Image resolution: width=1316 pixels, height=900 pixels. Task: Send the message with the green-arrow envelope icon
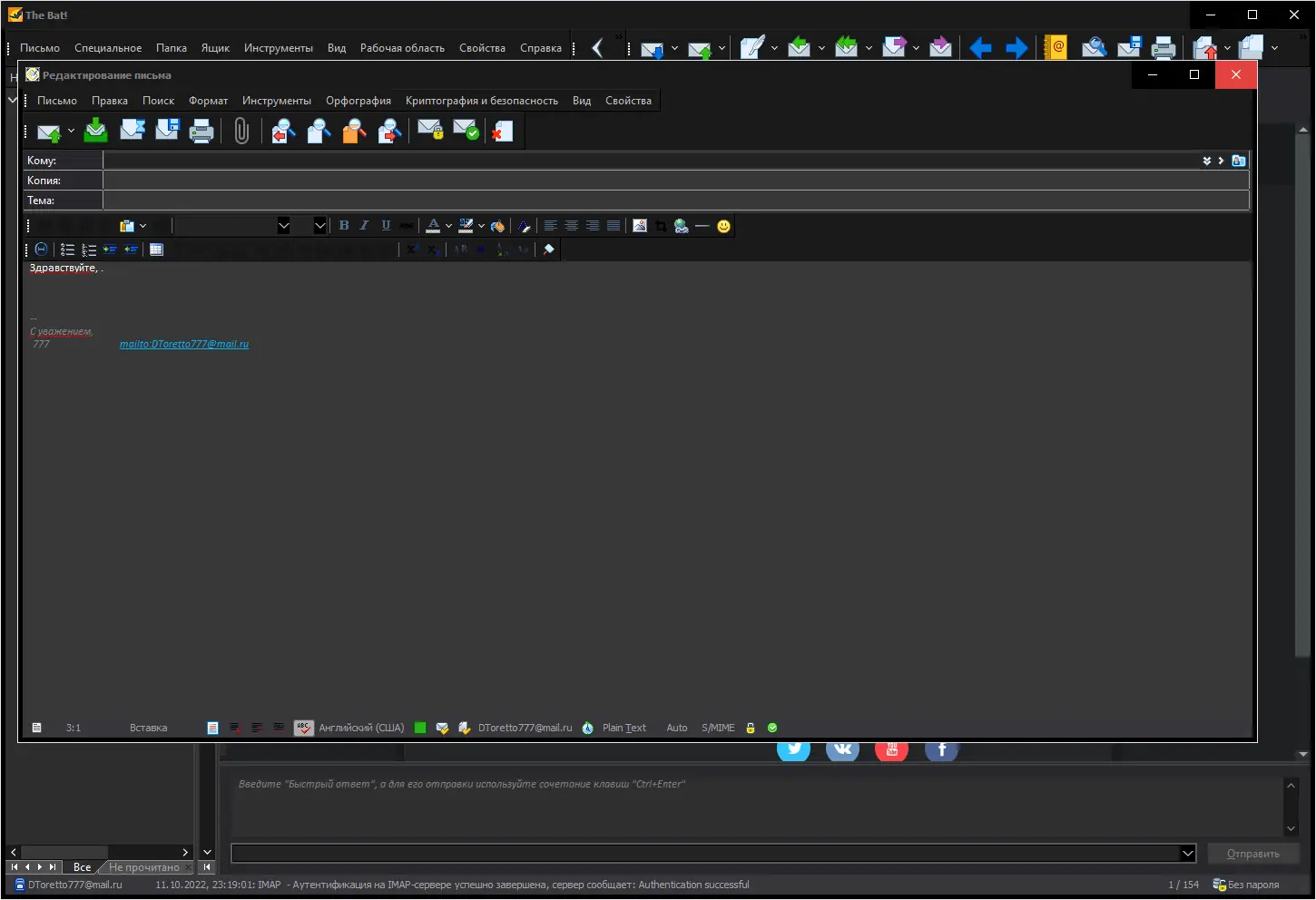point(49,132)
